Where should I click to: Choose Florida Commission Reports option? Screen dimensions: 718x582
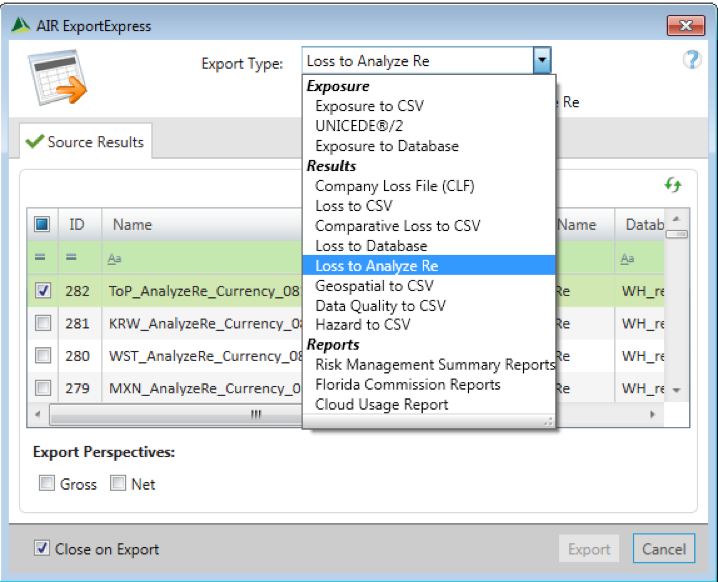coord(408,385)
